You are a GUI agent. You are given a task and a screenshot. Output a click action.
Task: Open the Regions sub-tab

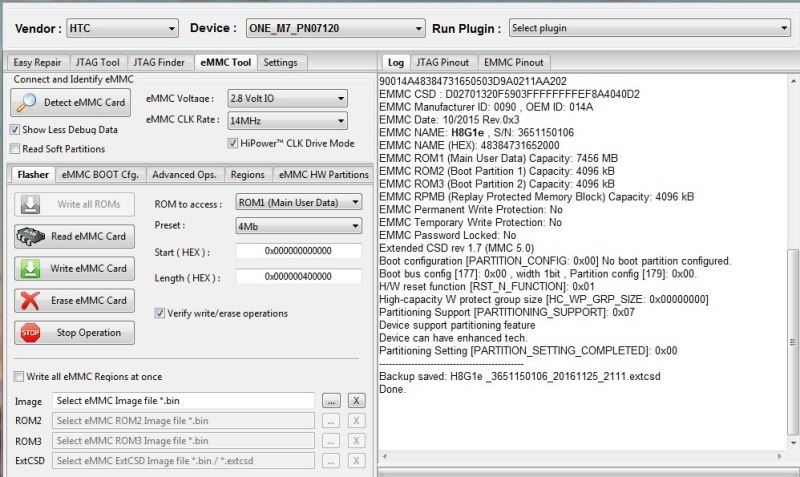[x=247, y=174]
